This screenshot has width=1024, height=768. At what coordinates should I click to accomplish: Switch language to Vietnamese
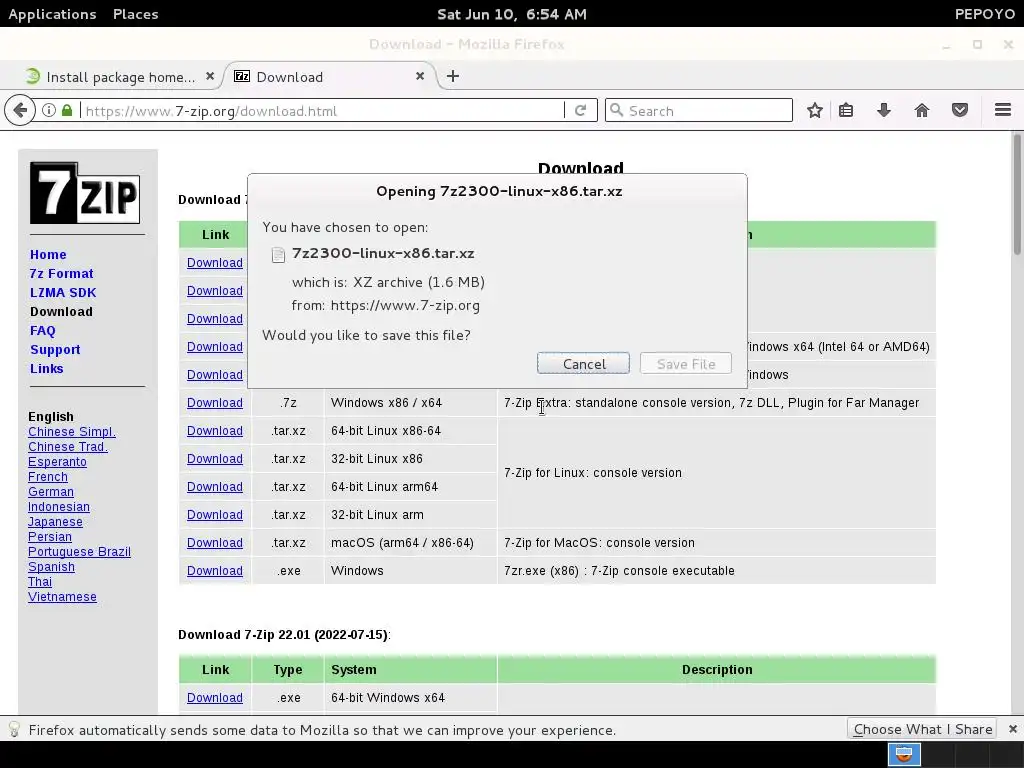(62, 597)
